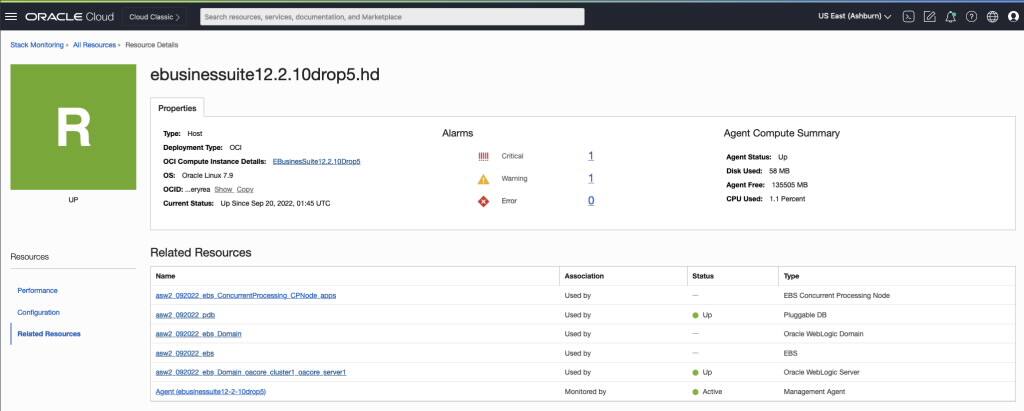Open asw2_092022_ebs resource link
The height and width of the screenshot is (411, 1024).
(185, 353)
